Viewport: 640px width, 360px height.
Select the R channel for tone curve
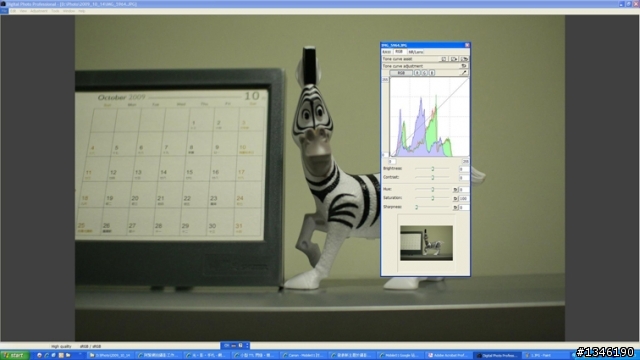(x=417, y=73)
